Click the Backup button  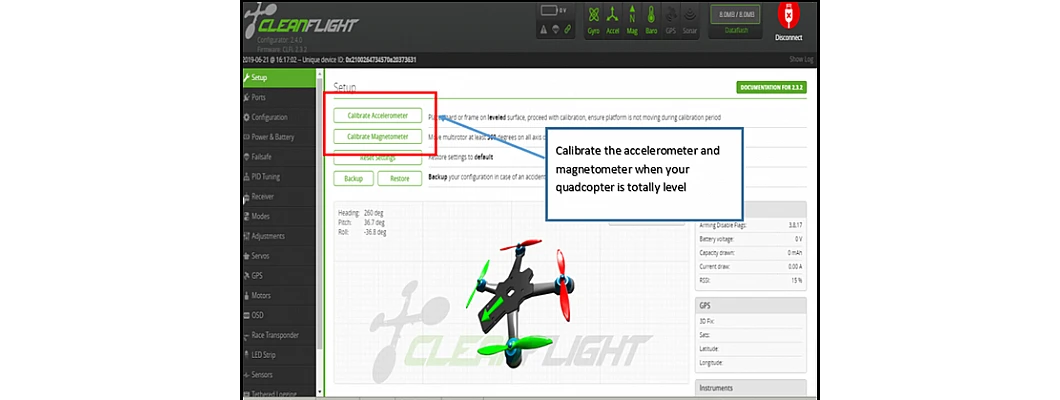tap(353, 178)
